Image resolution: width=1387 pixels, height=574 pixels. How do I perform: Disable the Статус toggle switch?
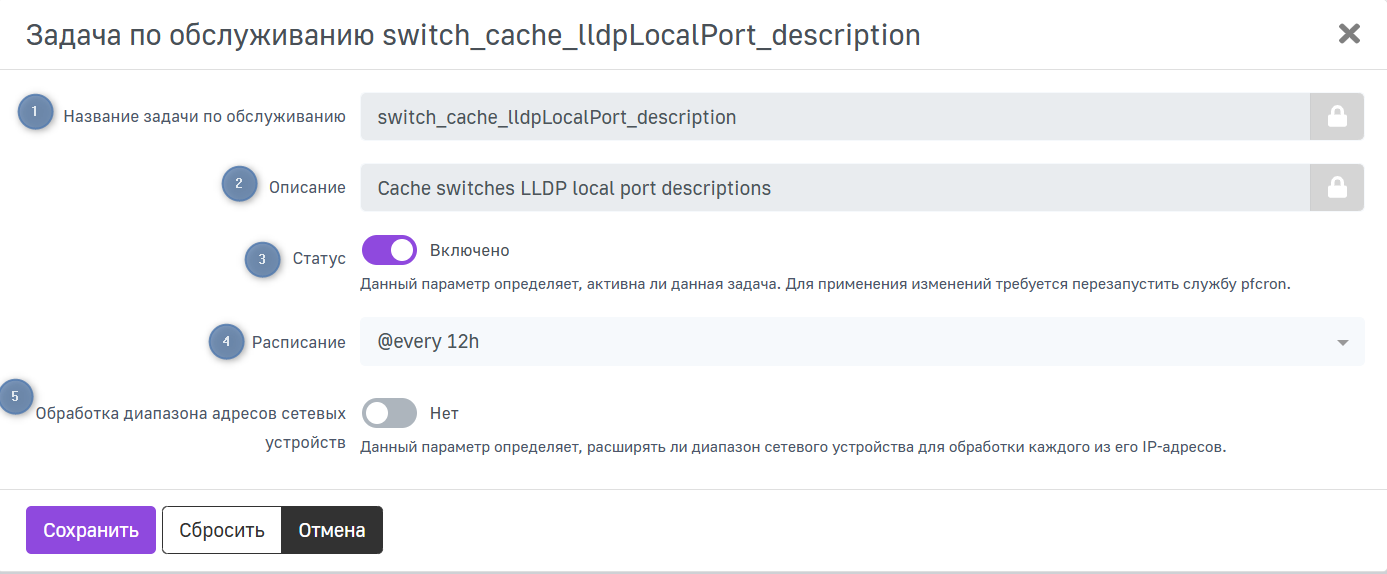(389, 250)
